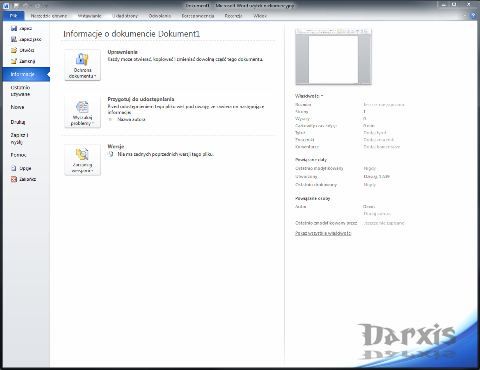Click the Ostatnio zmodyfikowane przez label
Viewport: 480px width, 370px height.
pos(326,223)
